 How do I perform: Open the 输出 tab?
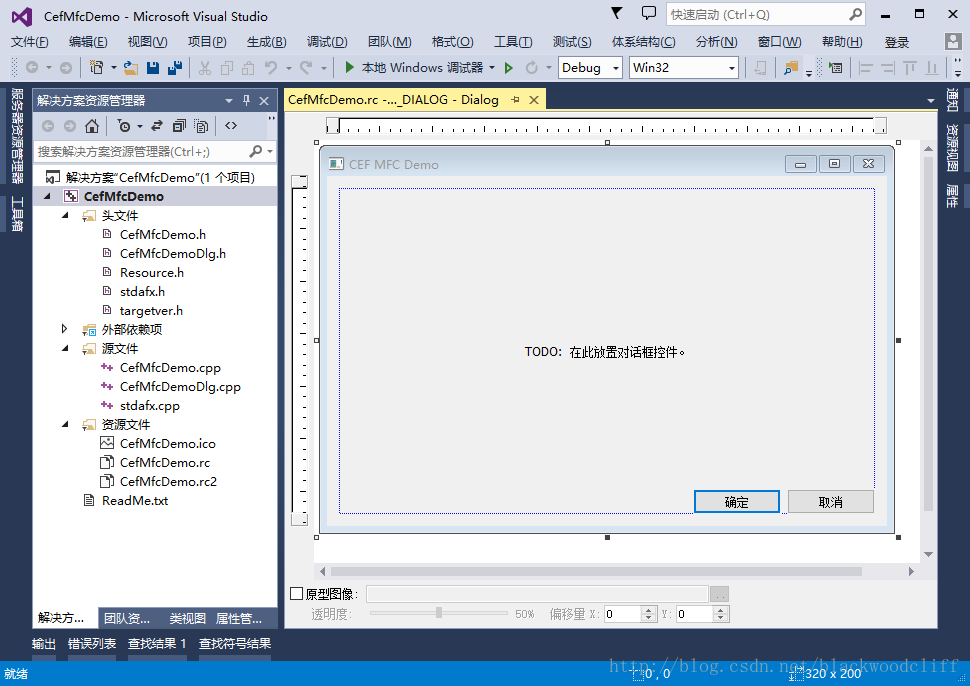[x=43, y=643]
